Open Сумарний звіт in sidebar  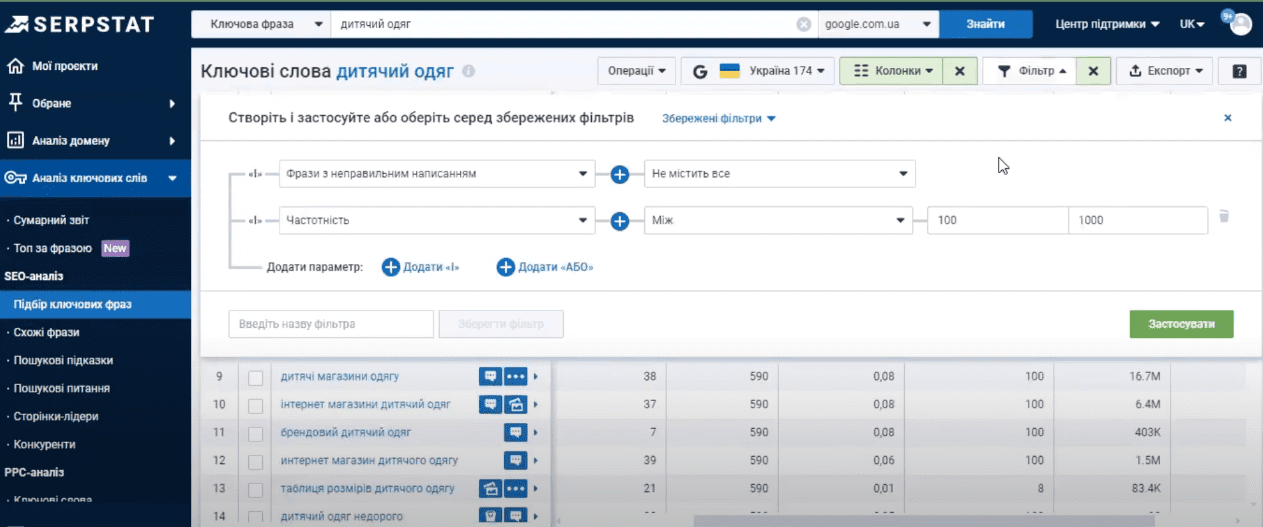click(53, 220)
